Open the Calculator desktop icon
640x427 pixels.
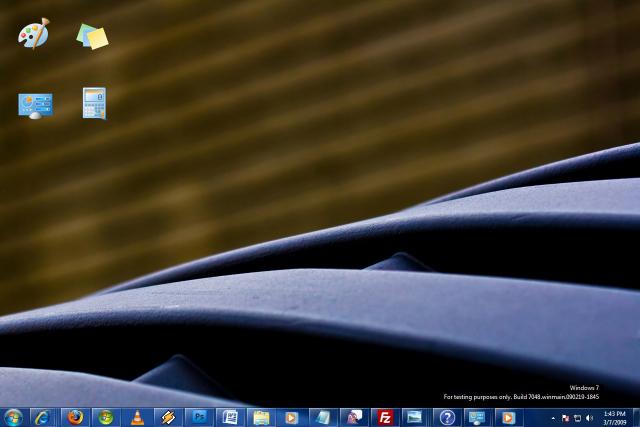94,103
